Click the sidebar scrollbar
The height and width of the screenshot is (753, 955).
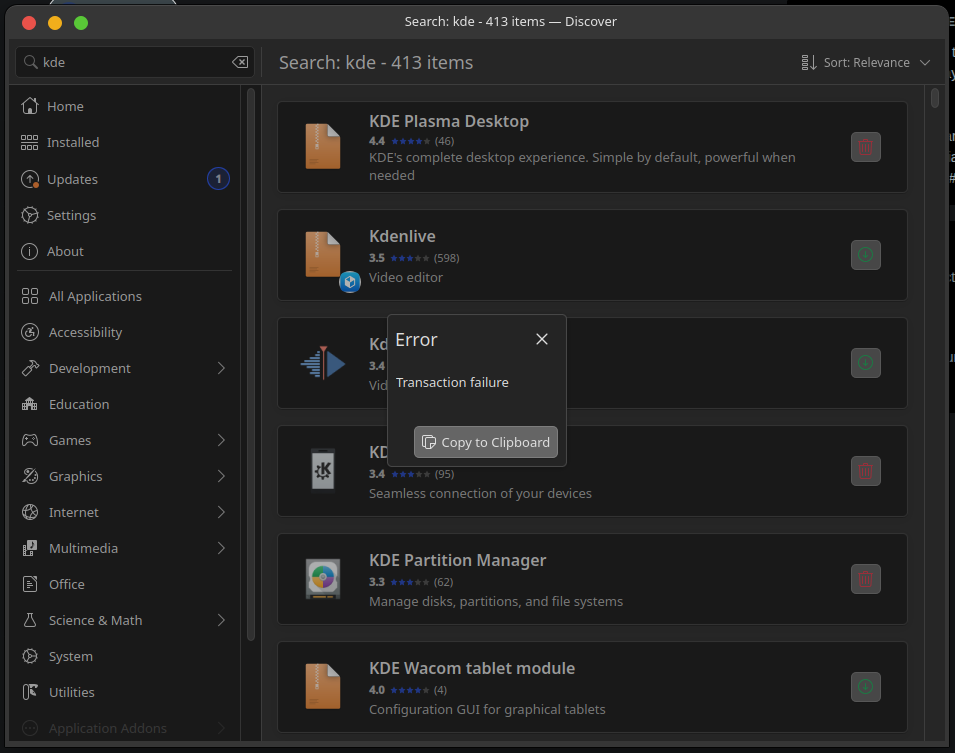[x=250, y=364]
